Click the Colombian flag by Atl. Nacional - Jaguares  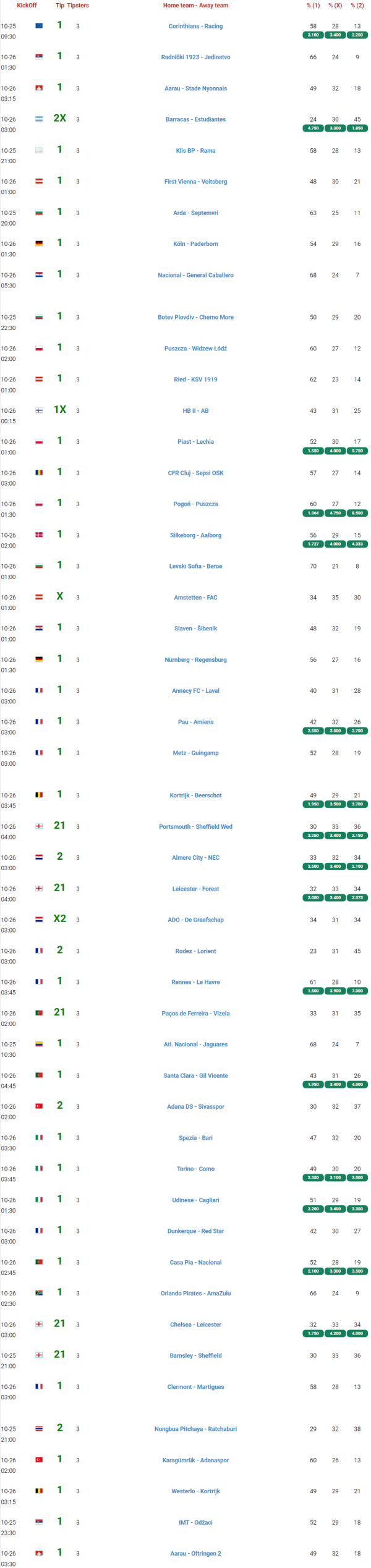pos(39,1044)
